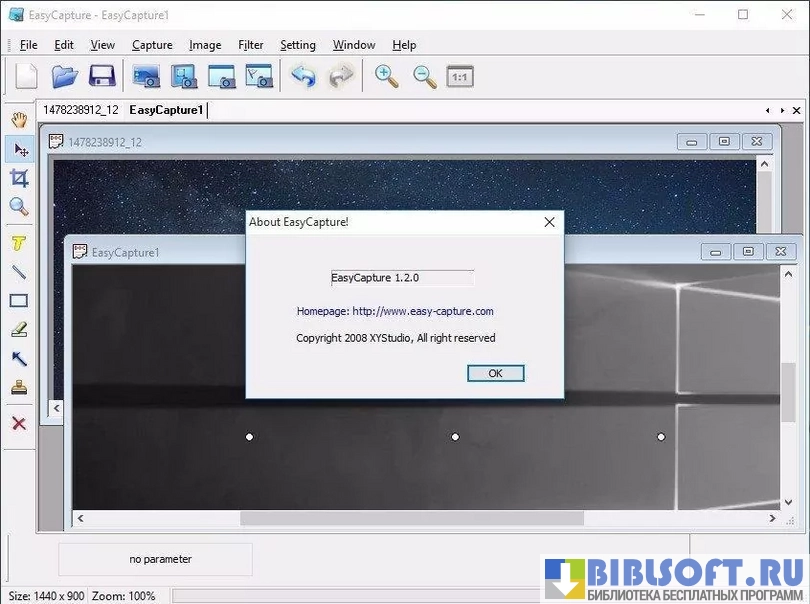Click the tab list dropdown arrow
810x604 pixels.
point(781,110)
